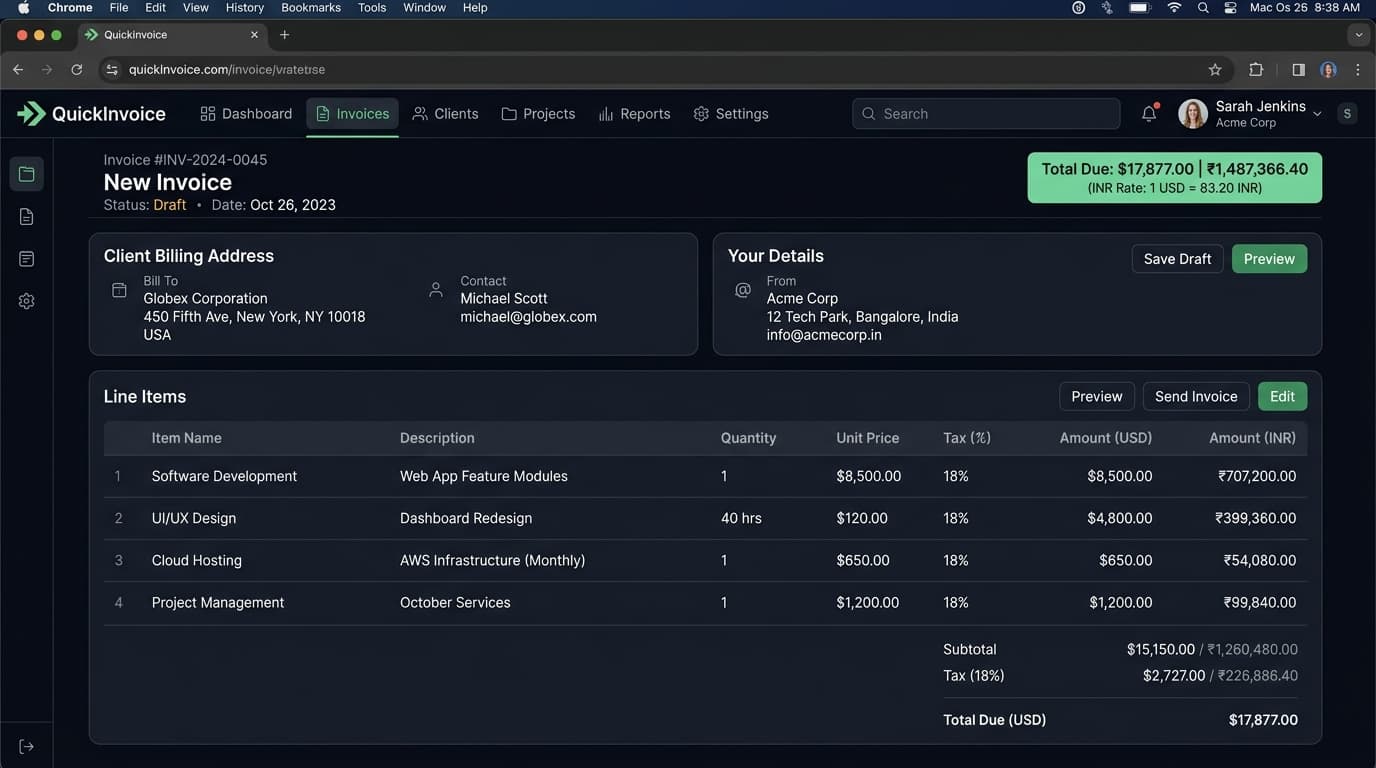Select the list icon in the left sidebar
This screenshot has height=768, width=1376.
pyautogui.click(x=26, y=259)
